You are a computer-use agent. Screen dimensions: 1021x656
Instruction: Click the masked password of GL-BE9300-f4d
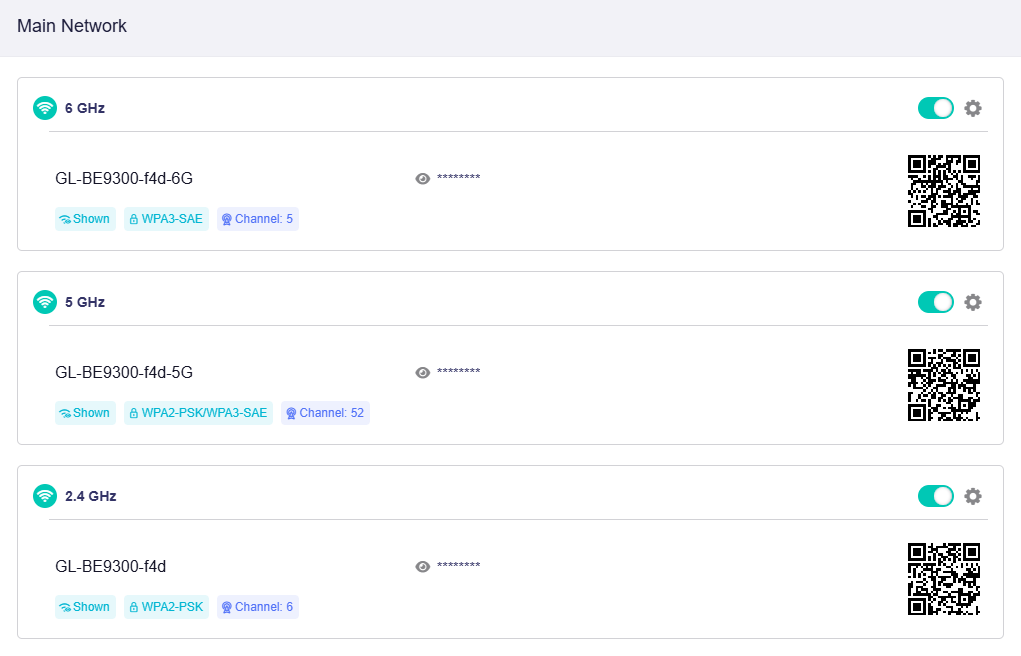(x=458, y=565)
